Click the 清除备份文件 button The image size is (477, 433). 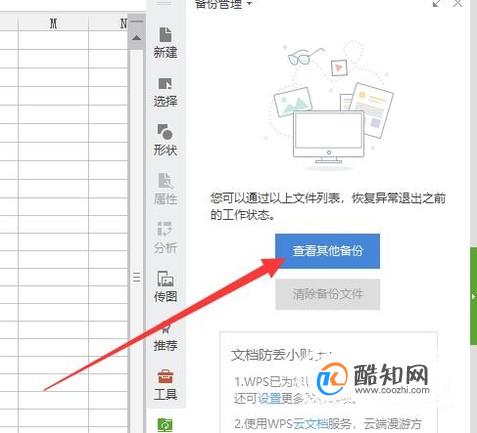point(327,294)
